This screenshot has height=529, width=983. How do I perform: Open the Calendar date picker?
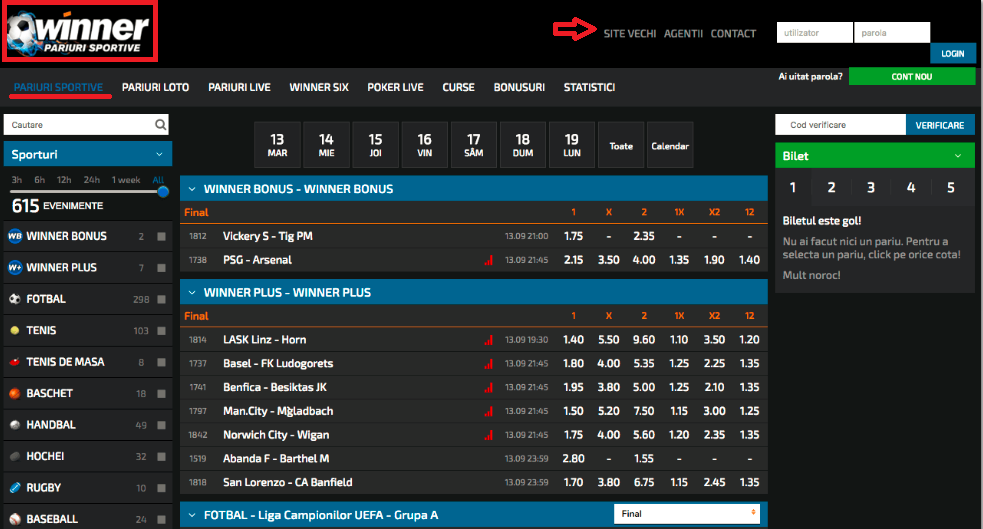(x=670, y=145)
